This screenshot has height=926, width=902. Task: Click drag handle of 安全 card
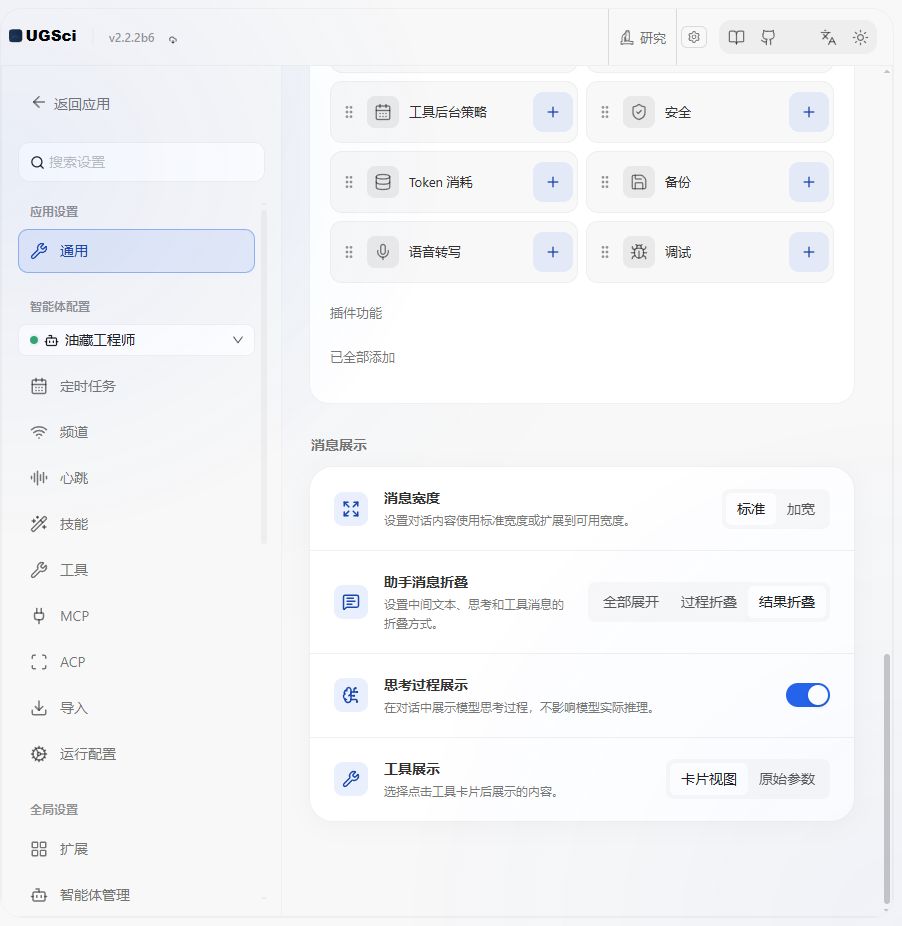(605, 112)
